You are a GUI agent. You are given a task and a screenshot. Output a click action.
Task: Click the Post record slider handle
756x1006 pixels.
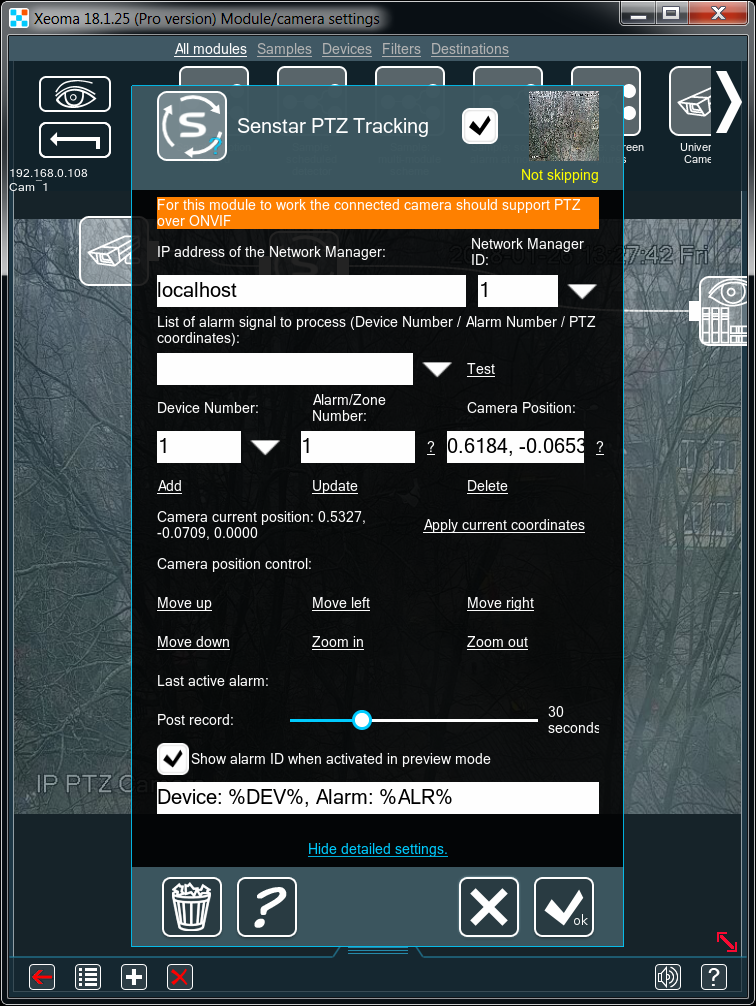(362, 720)
